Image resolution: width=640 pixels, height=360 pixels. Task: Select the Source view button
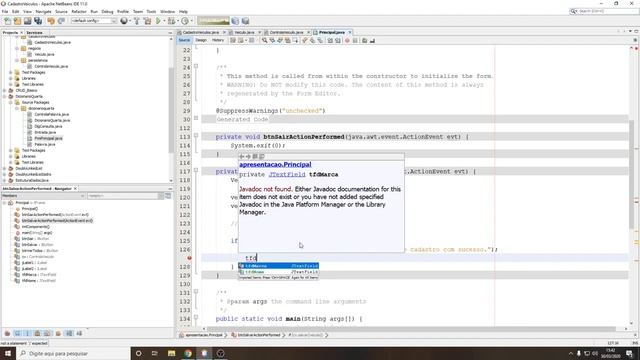click(x=184, y=40)
